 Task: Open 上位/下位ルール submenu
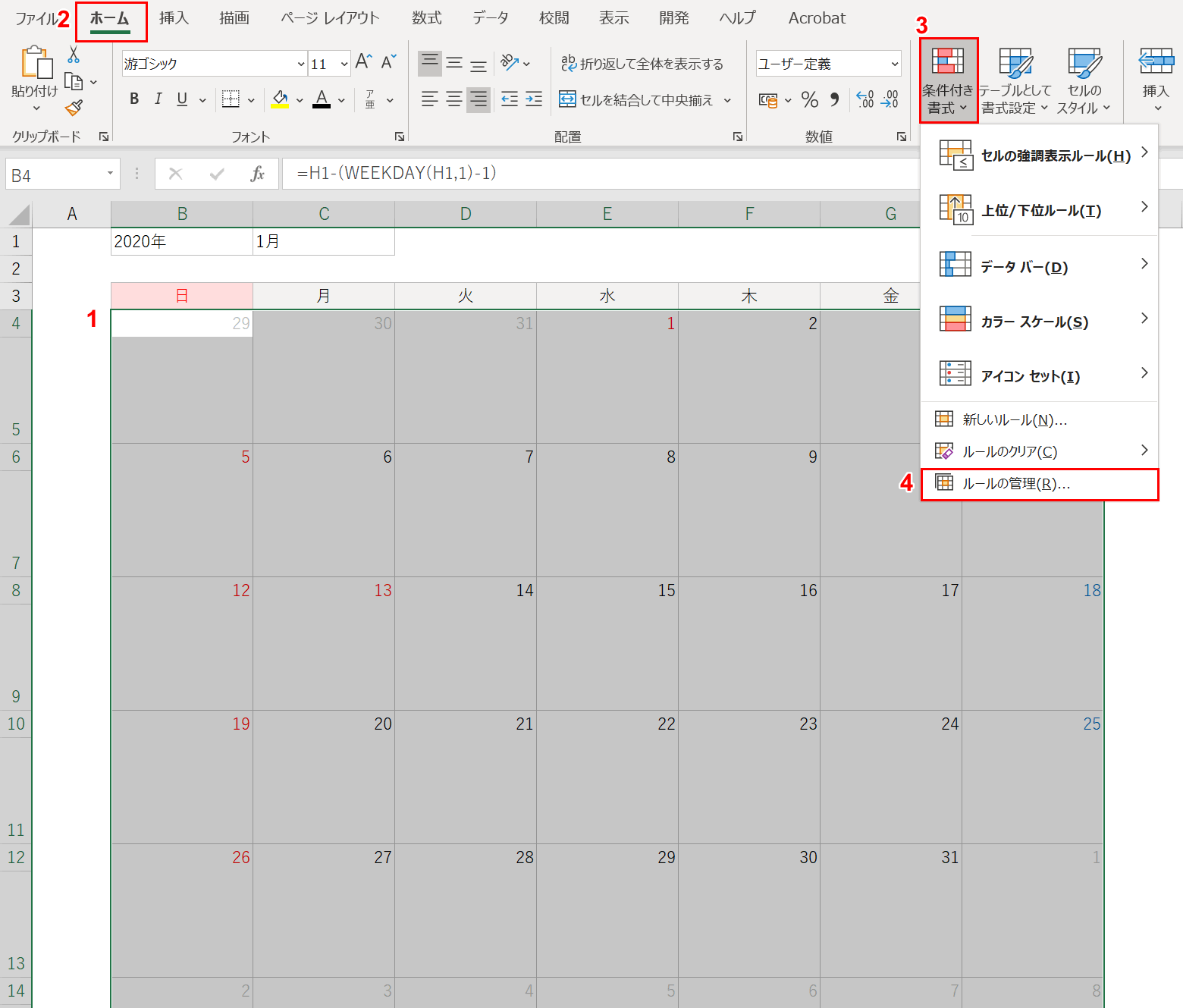point(1040,209)
